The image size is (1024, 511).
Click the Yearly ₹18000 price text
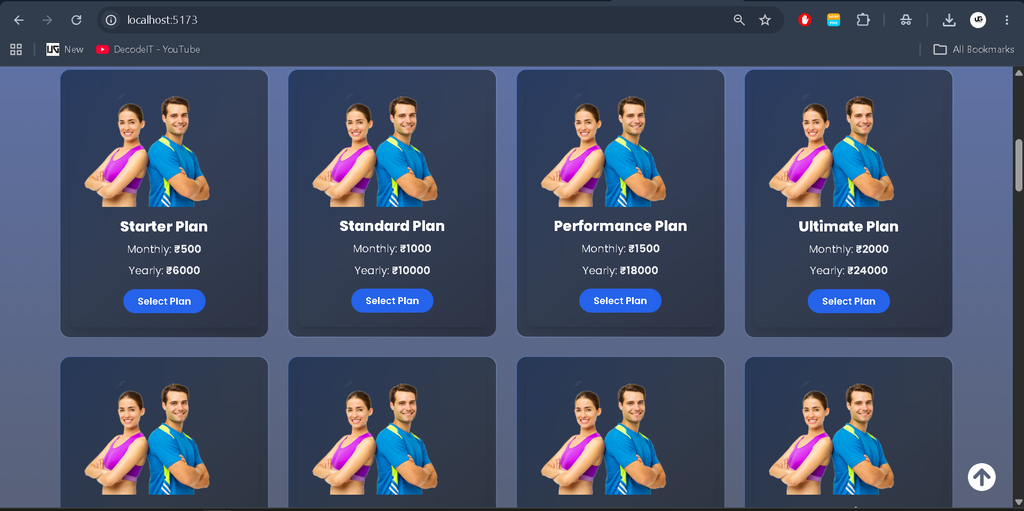coord(620,271)
